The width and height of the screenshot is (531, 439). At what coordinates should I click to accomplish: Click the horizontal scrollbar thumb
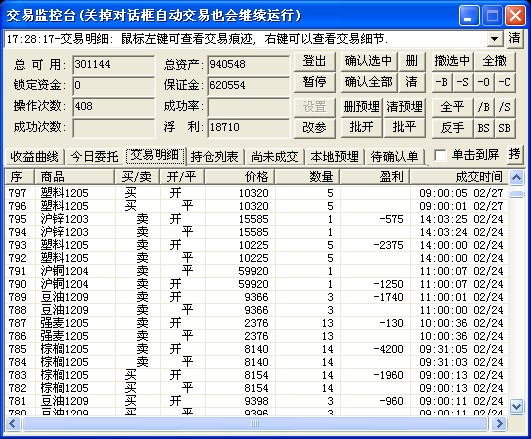pos(255,423)
